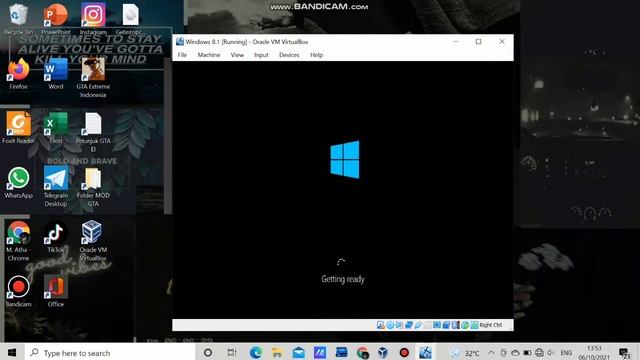The height and width of the screenshot is (360, 640).
Task: Click the audio indicator in VM status bar
Action: point(399,325)
